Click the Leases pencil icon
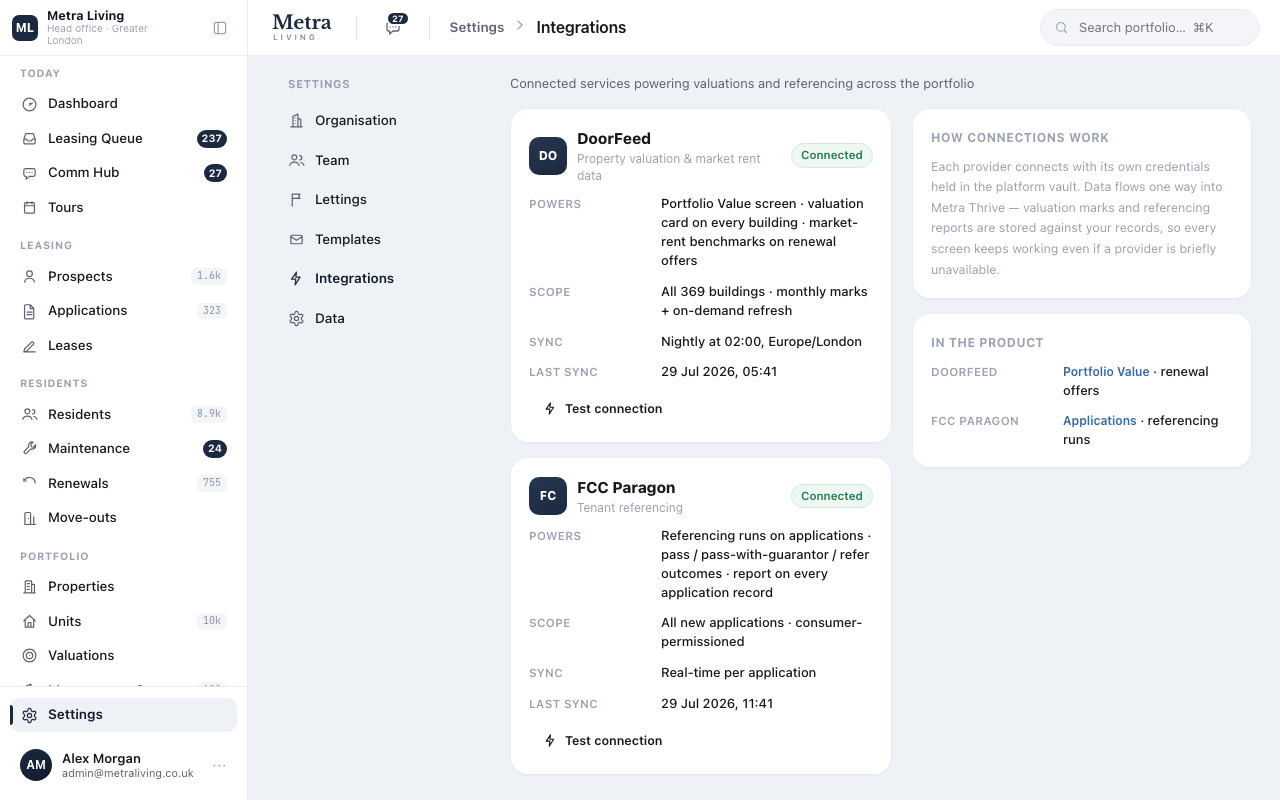The height and width of the screenshot is (800, 1280). (x=30, y=346)
